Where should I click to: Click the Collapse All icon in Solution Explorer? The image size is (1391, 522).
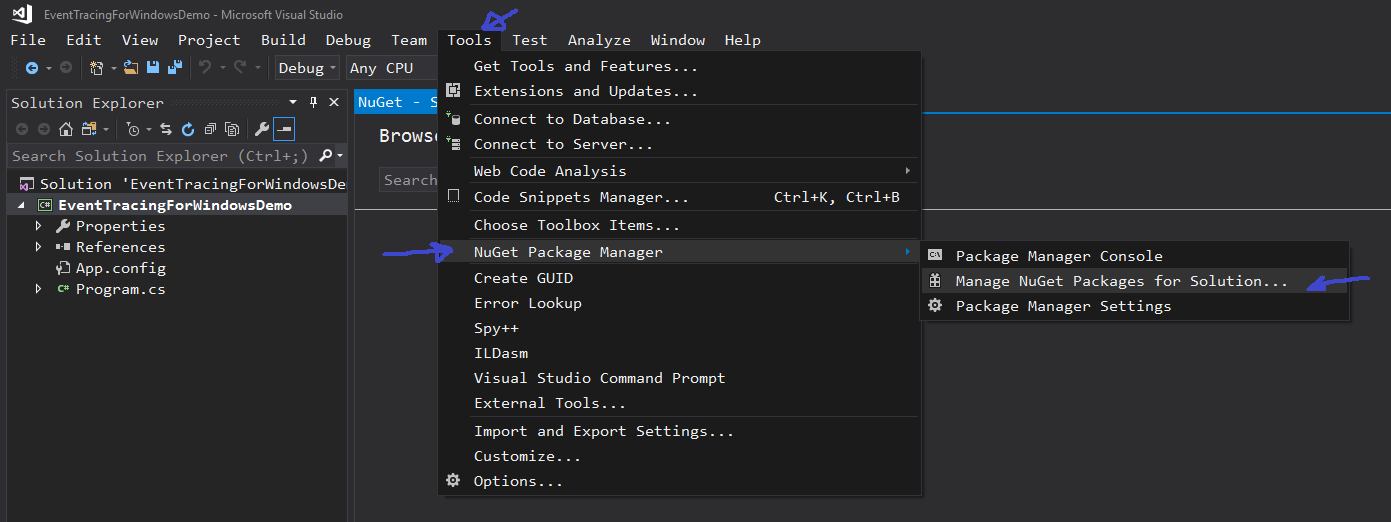point(210,129)
